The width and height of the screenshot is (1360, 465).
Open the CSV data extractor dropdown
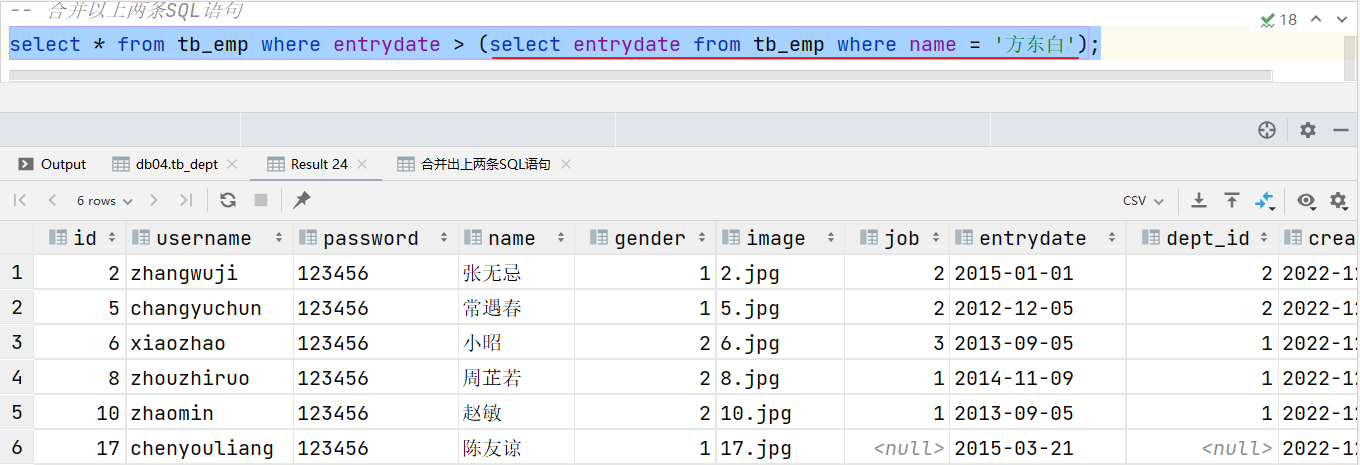tap(1143, 201)
